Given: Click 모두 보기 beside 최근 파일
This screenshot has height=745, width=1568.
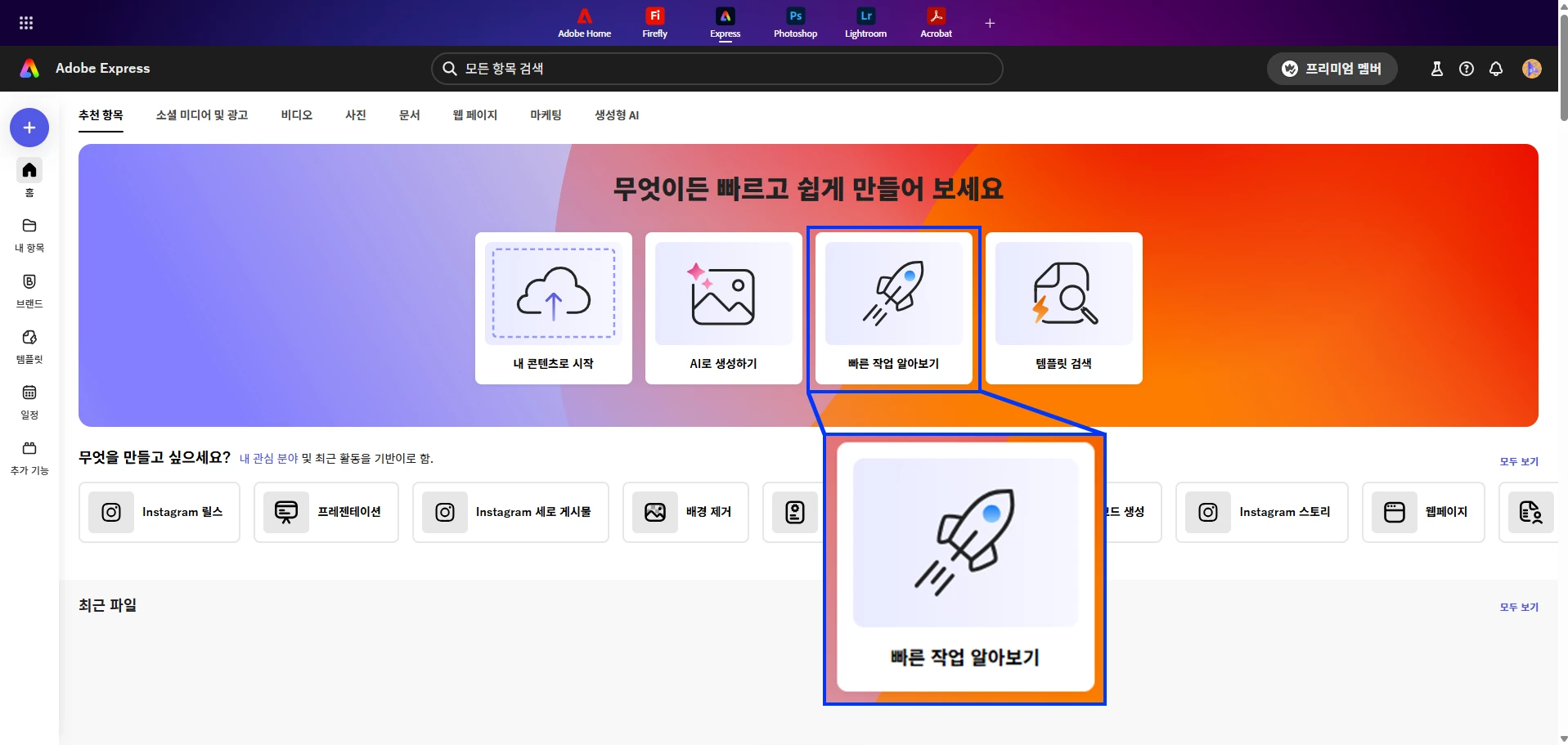Looking at the screenshot, I should pos(1519,607).
